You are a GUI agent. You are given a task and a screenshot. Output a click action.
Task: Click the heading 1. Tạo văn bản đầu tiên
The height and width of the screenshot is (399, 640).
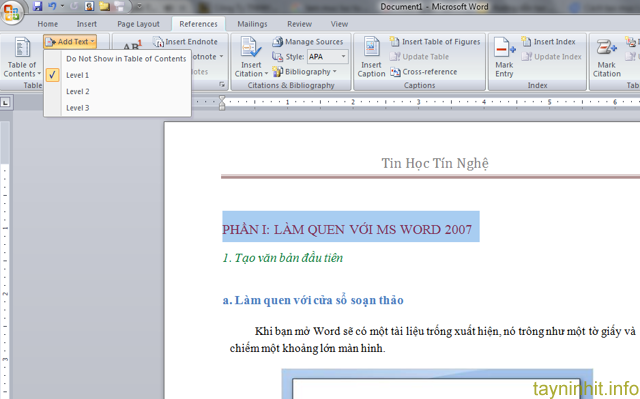pos(283,258)
